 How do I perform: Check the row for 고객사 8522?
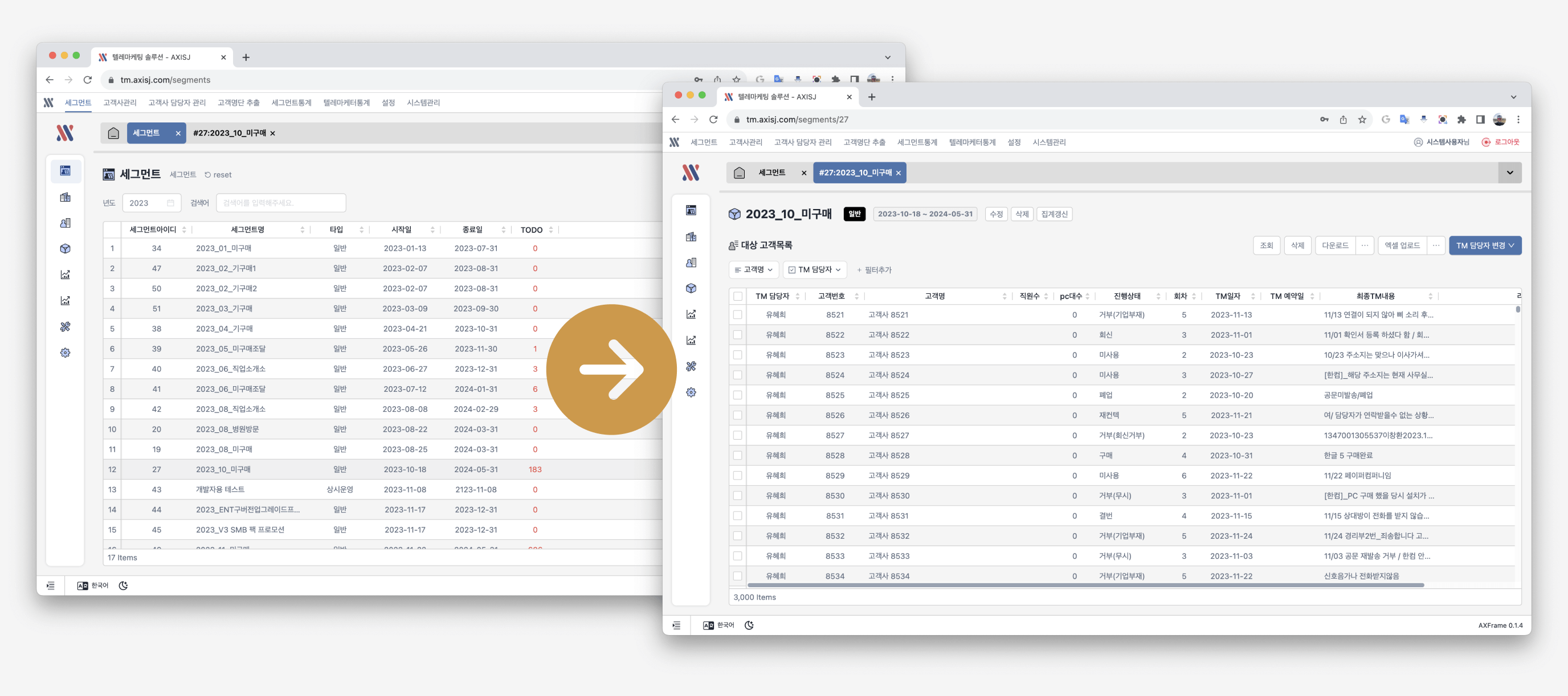[738, 335]
